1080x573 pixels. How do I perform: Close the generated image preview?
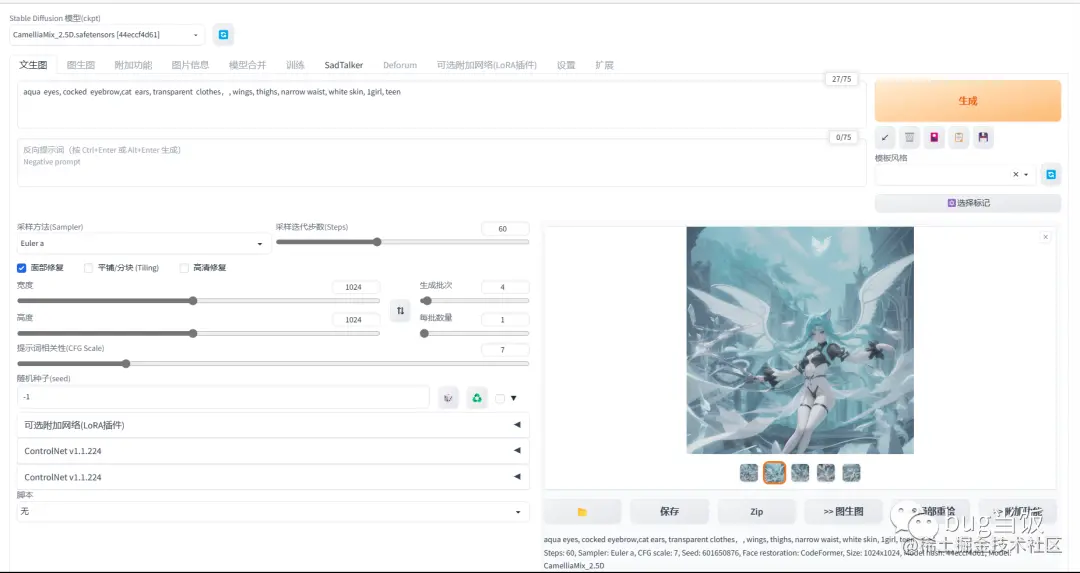coord(1046,237)
